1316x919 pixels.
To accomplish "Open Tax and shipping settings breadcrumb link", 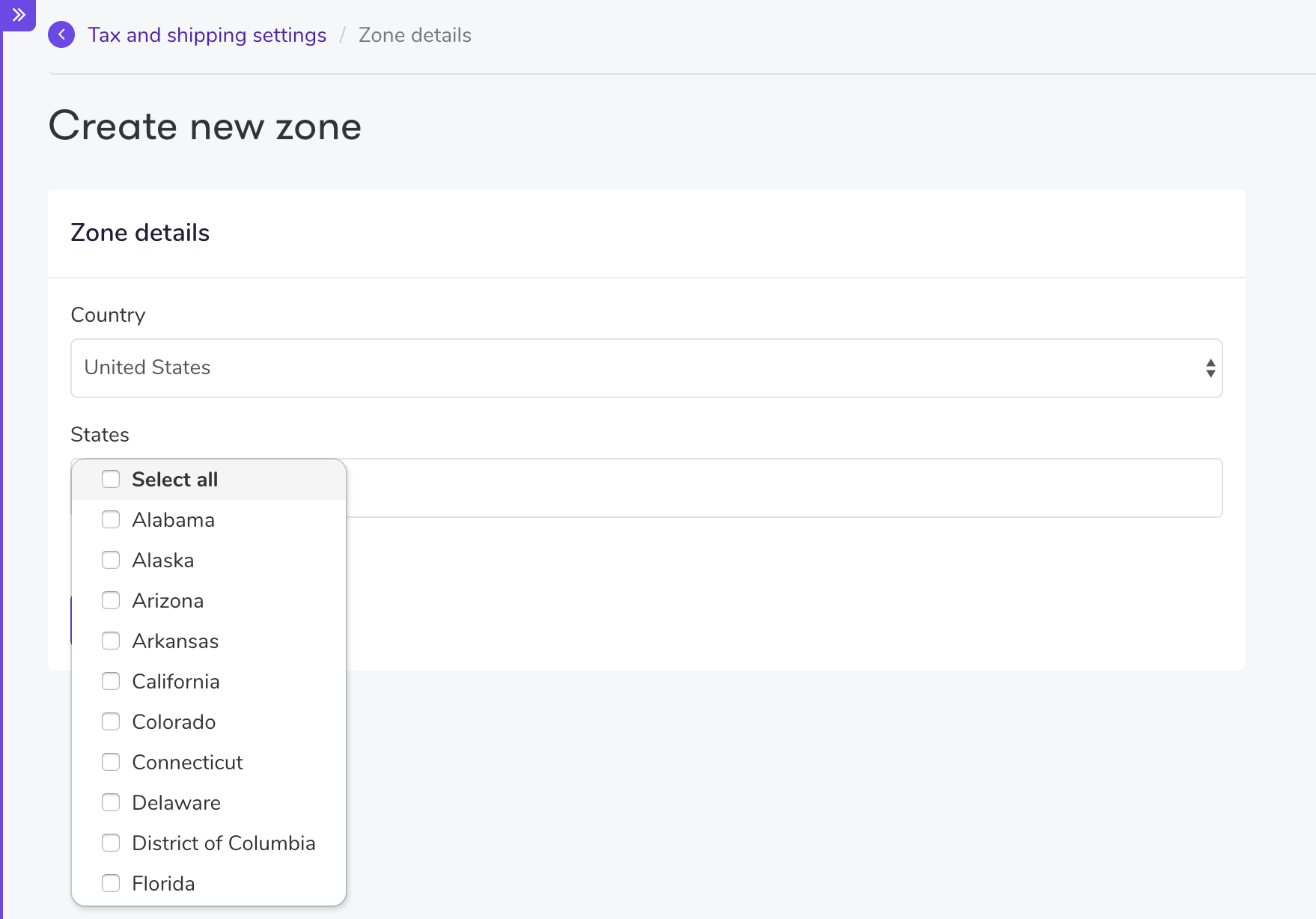I will (207, 35).
